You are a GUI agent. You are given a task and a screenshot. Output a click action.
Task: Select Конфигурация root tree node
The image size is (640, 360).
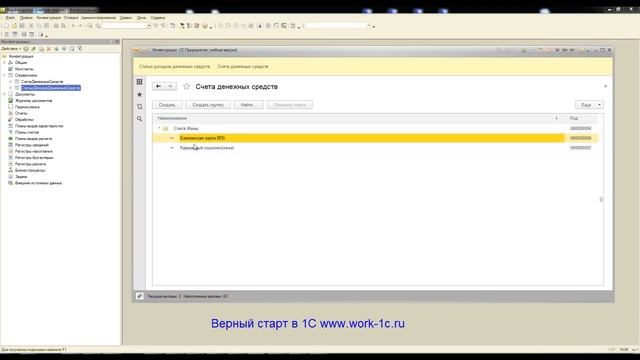(x=21, y=56)
